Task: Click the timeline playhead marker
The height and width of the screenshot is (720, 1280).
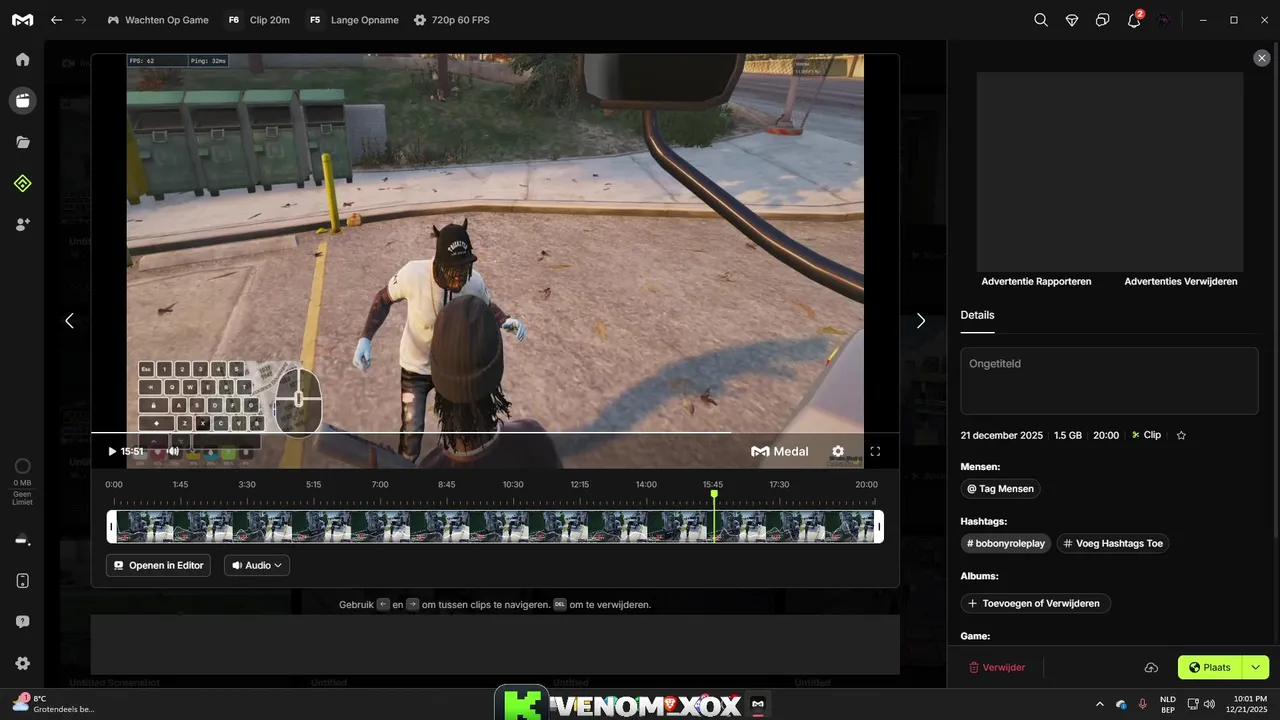Action: [x=714, y=494]
